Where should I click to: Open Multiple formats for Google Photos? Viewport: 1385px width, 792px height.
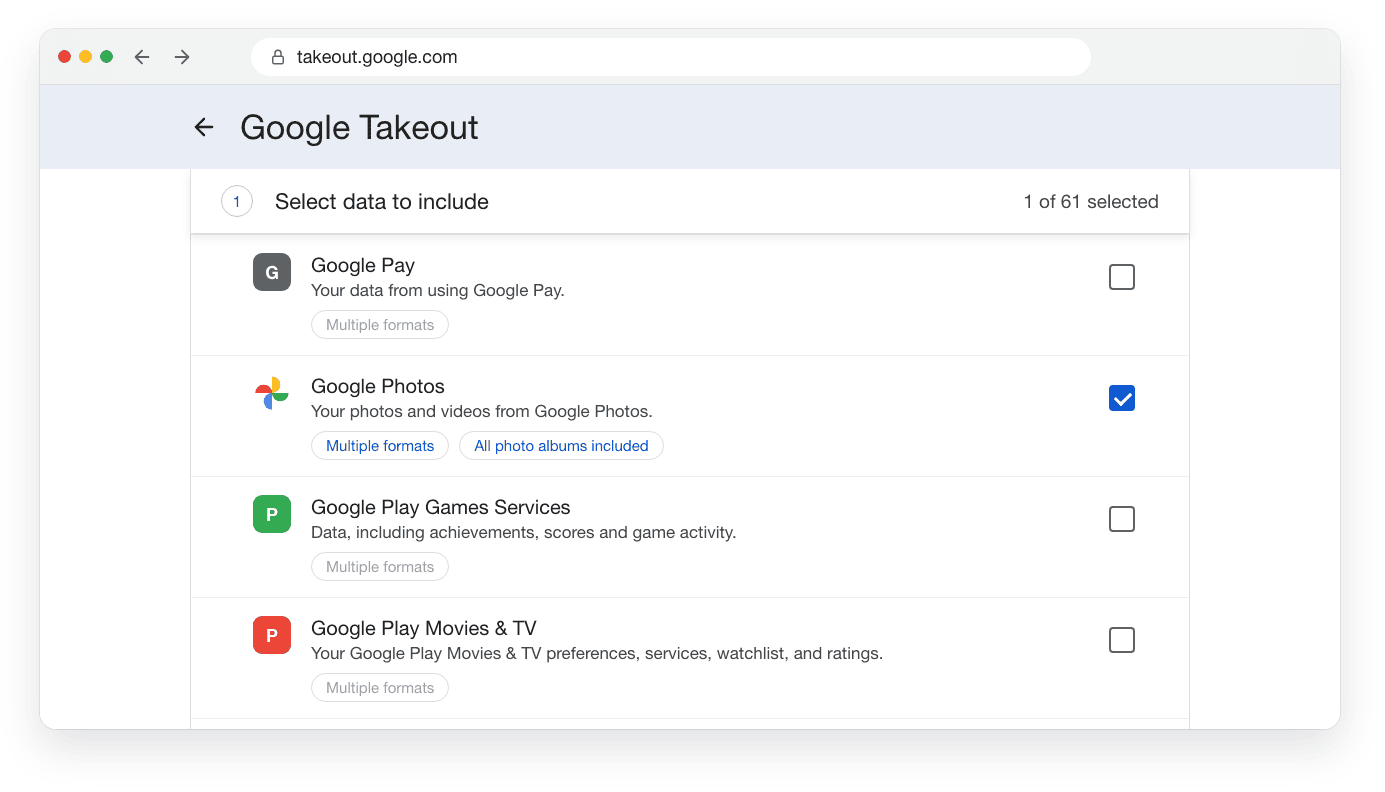380,446
